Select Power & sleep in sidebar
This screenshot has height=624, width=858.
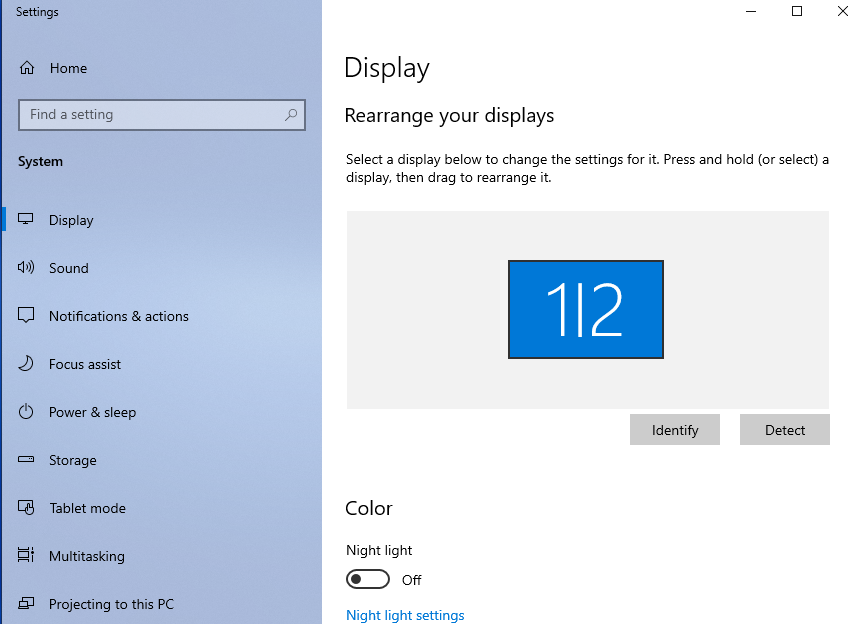tap(92, 412)
